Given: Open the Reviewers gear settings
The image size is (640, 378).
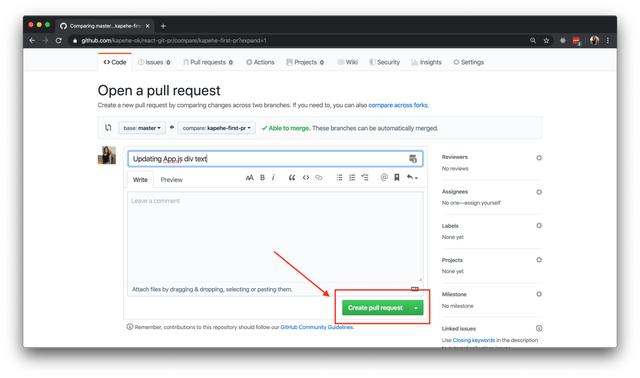Looking at the screenshot, I should click(539, 158).
